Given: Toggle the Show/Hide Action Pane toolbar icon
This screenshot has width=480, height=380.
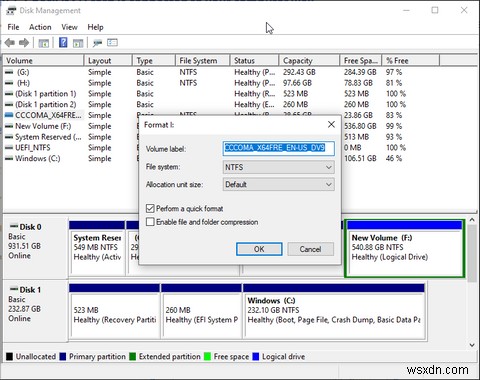Looking at the screenshot, I should click(78, 43).
